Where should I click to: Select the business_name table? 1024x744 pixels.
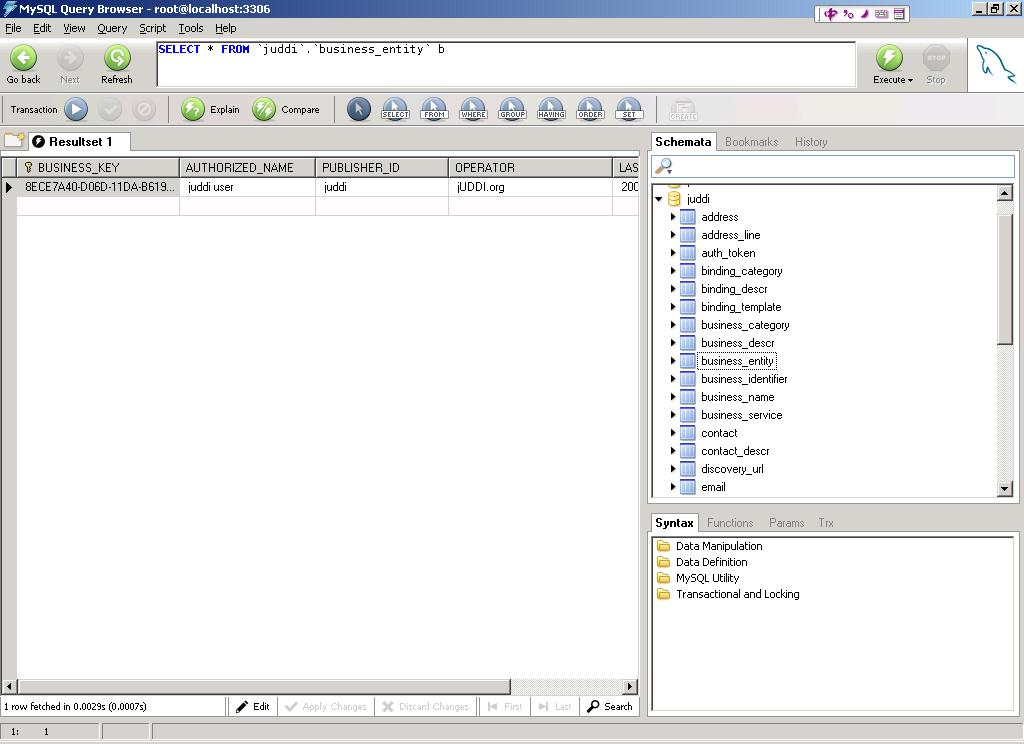(x=737, y=397)
